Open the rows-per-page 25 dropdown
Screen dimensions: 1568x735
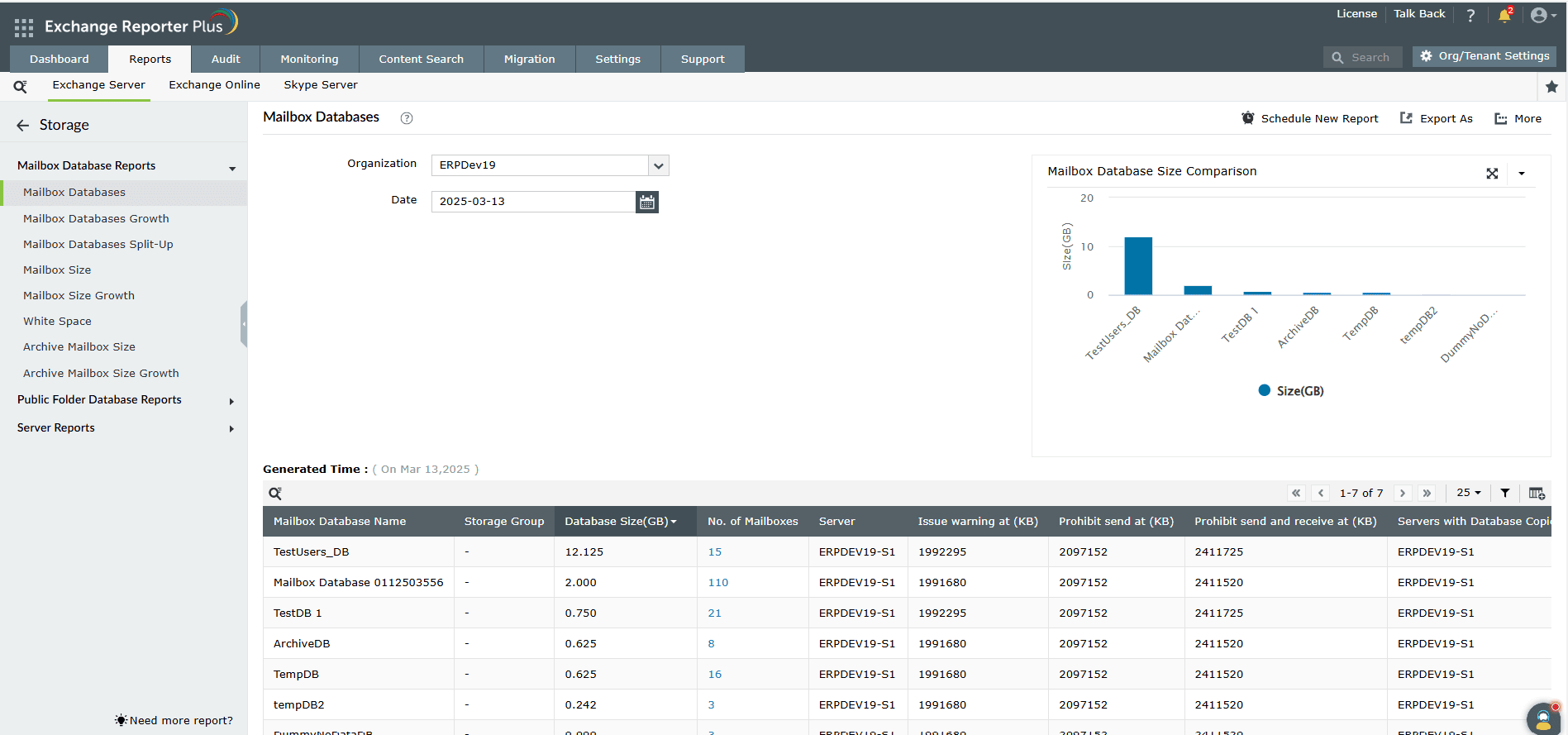pos(1468,493)
